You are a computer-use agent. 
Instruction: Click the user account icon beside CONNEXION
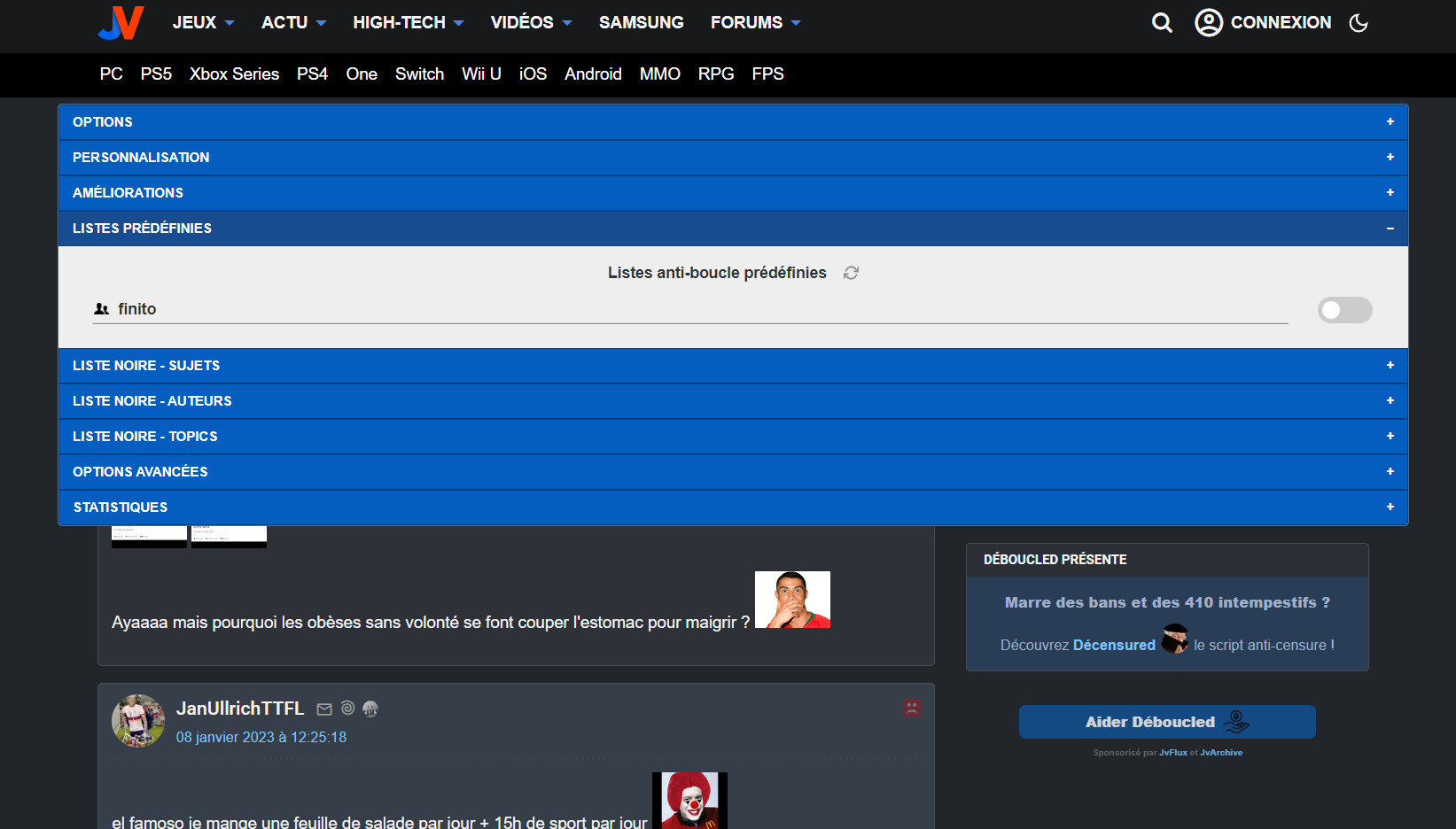click(x=1209, y=22)
